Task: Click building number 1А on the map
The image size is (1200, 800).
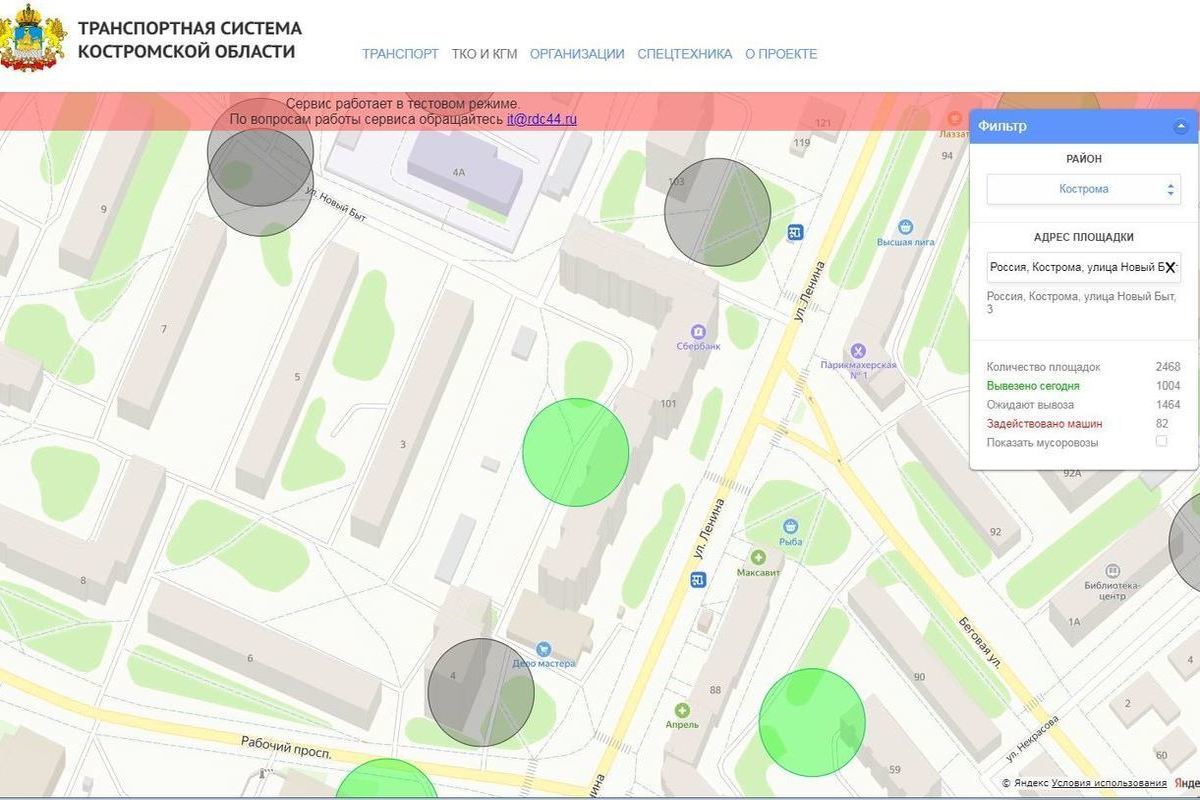Action: 1074,622
